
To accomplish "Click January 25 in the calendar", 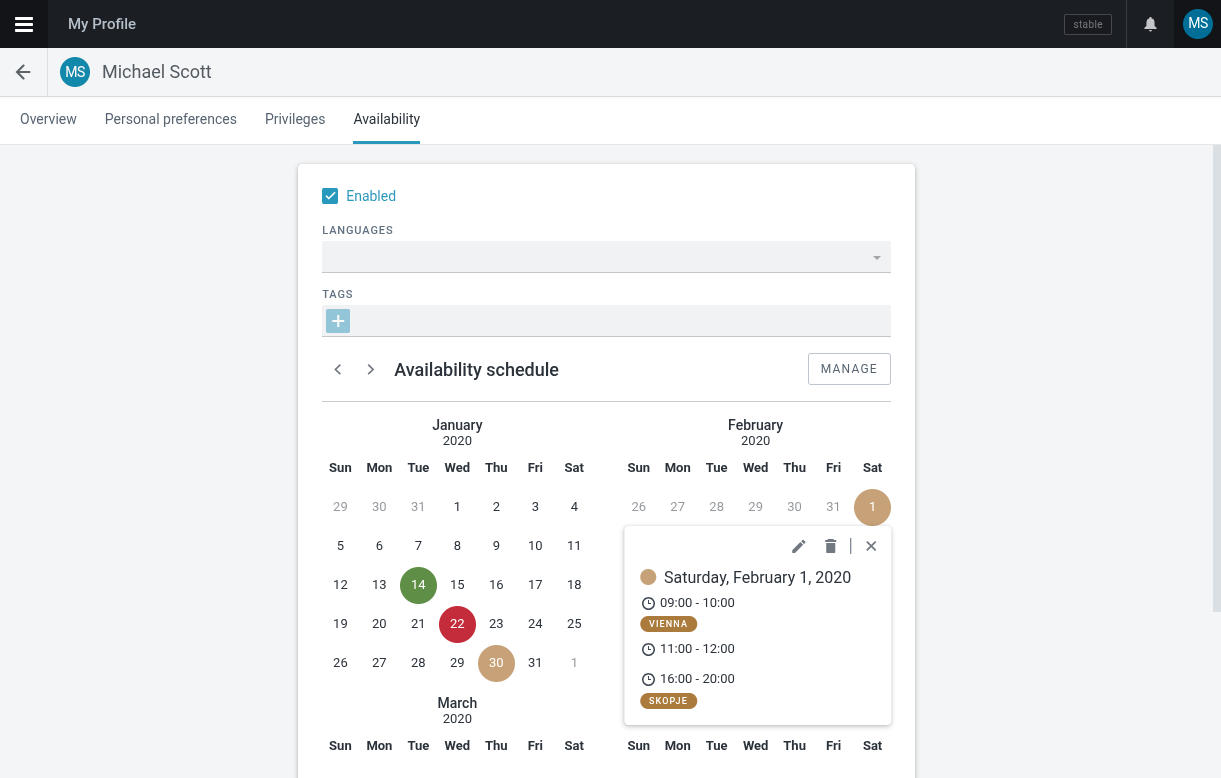I will pos(574,624).
